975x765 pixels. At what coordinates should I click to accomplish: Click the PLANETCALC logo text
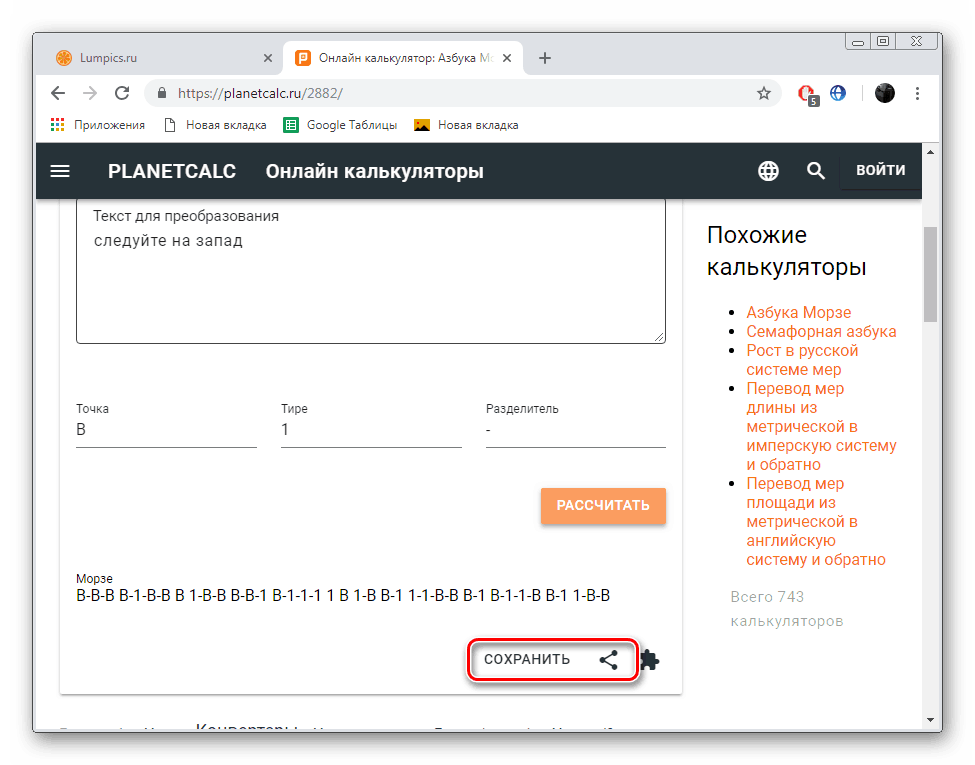pyautogui.click(x=172, y=171)
